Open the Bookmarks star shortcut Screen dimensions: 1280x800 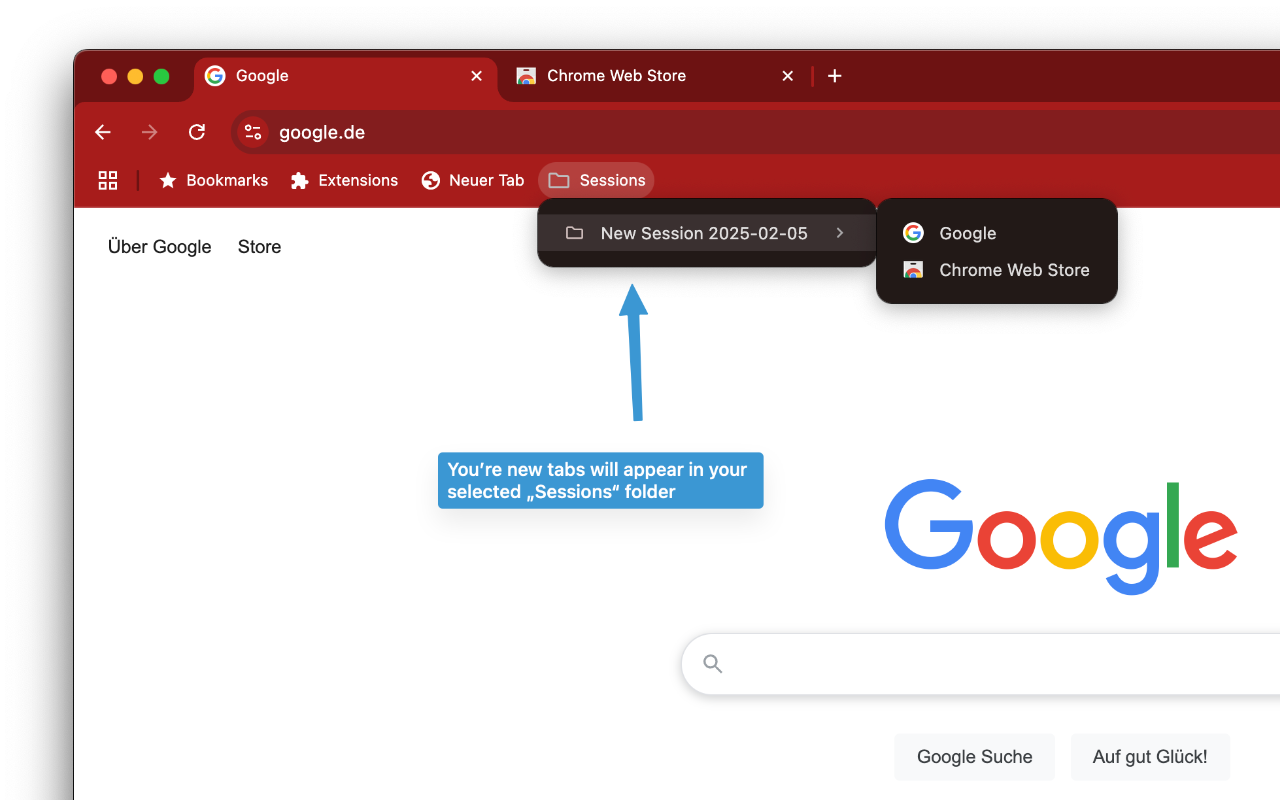(214, 180)
